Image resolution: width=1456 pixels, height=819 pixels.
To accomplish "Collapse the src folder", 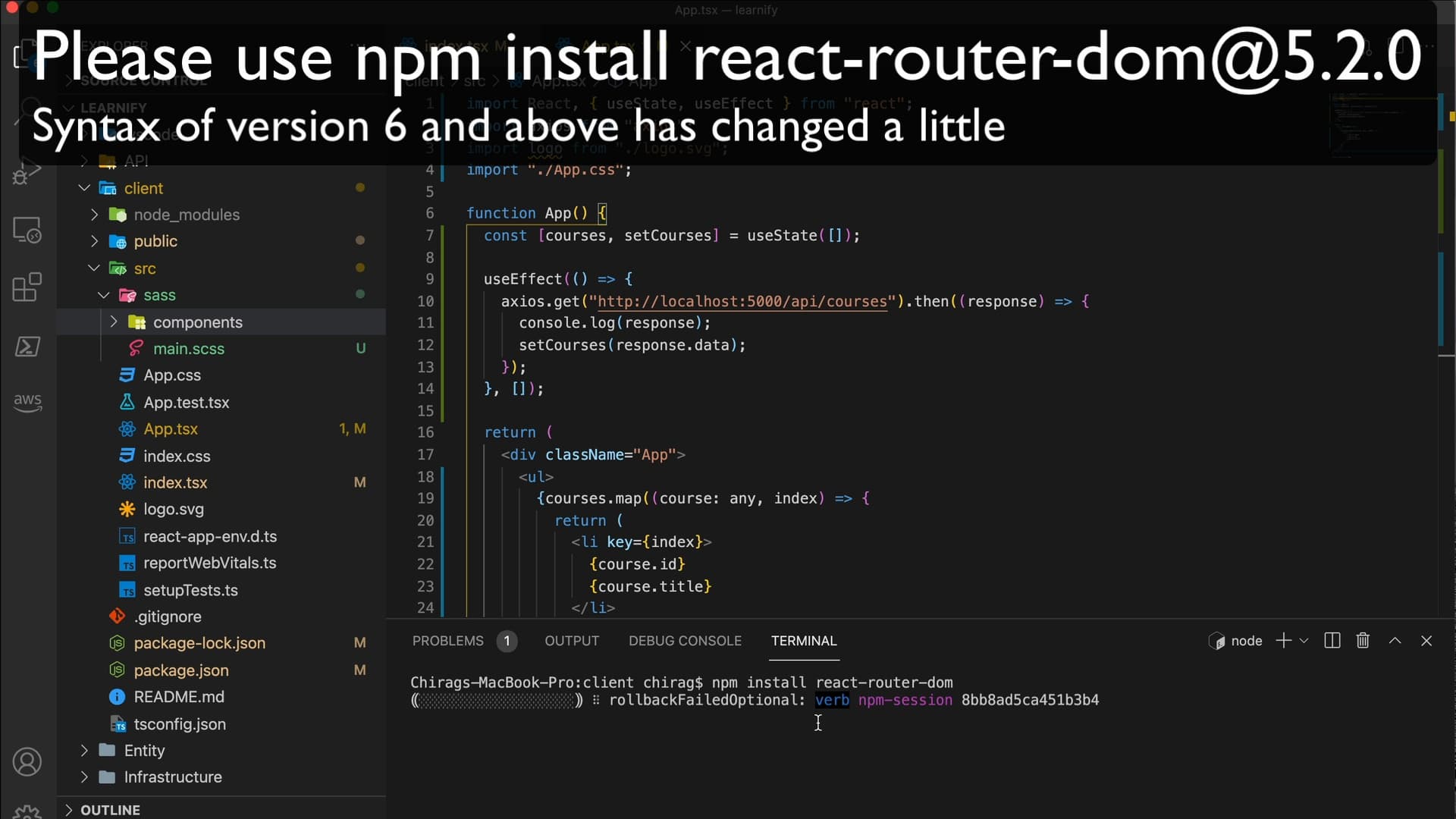I will point(94,268).
